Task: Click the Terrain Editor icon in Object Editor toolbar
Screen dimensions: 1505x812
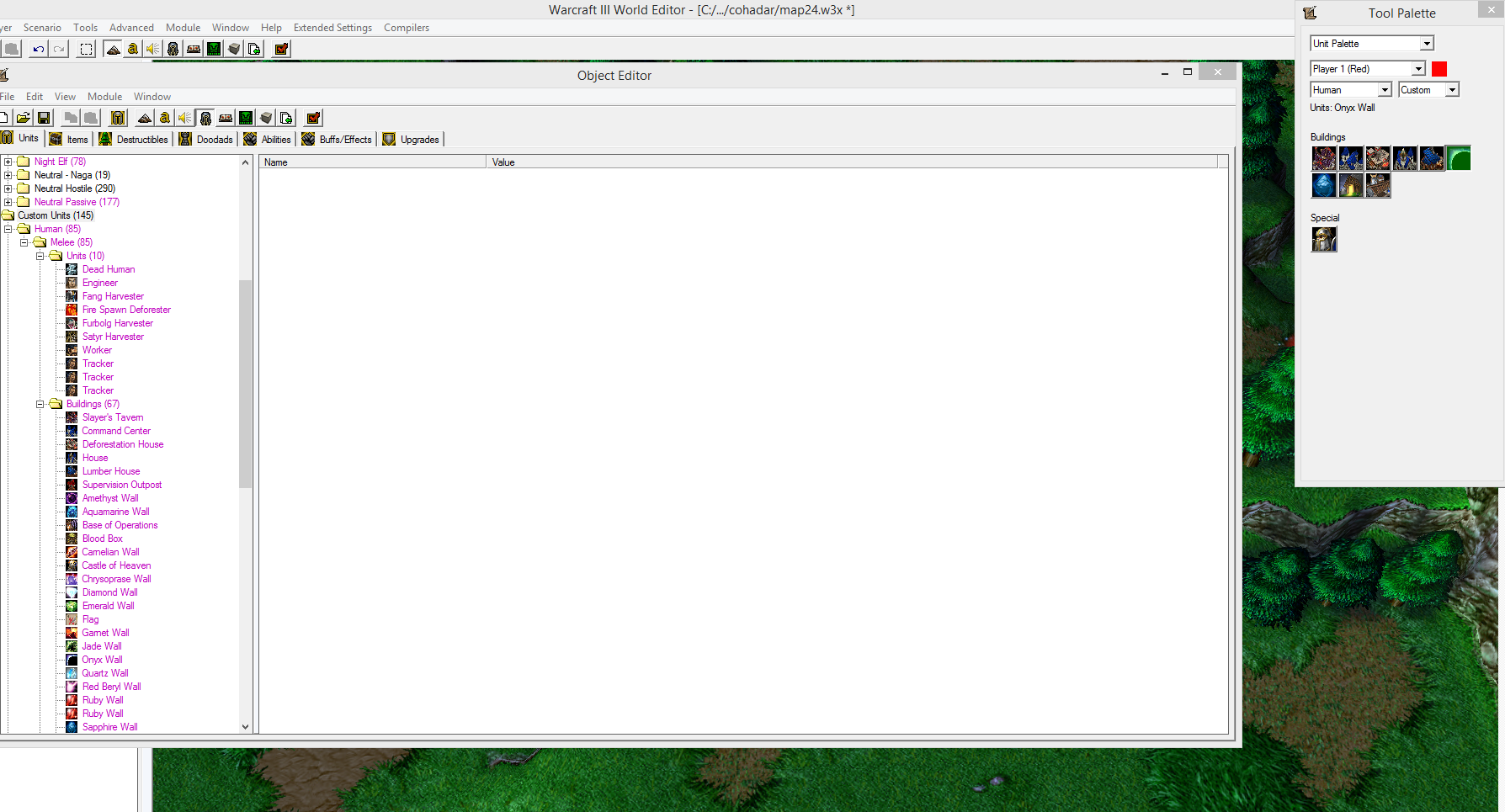Action: 145,118
